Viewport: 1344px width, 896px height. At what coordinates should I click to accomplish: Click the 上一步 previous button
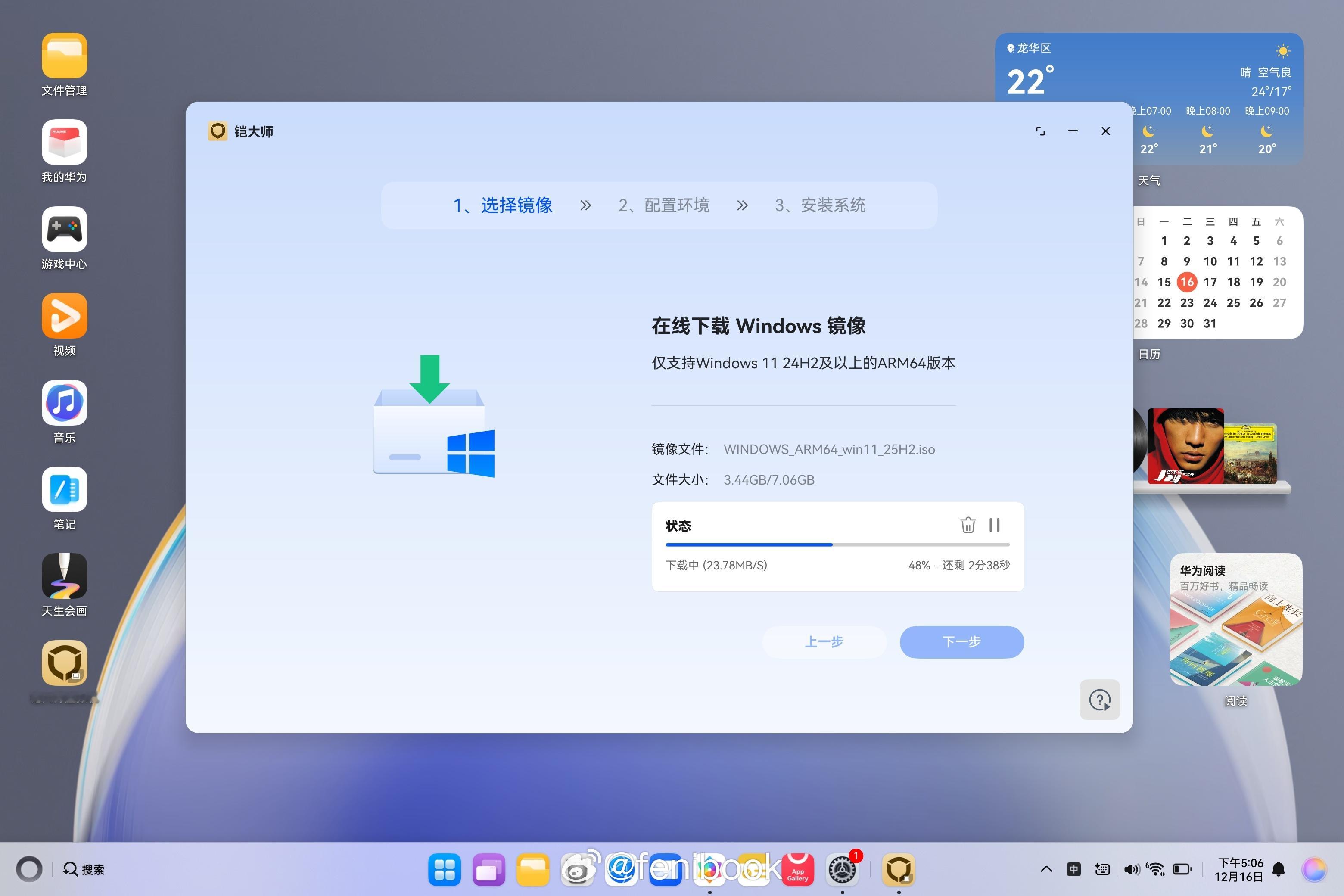pyautogui.click(x=824, y=642)
